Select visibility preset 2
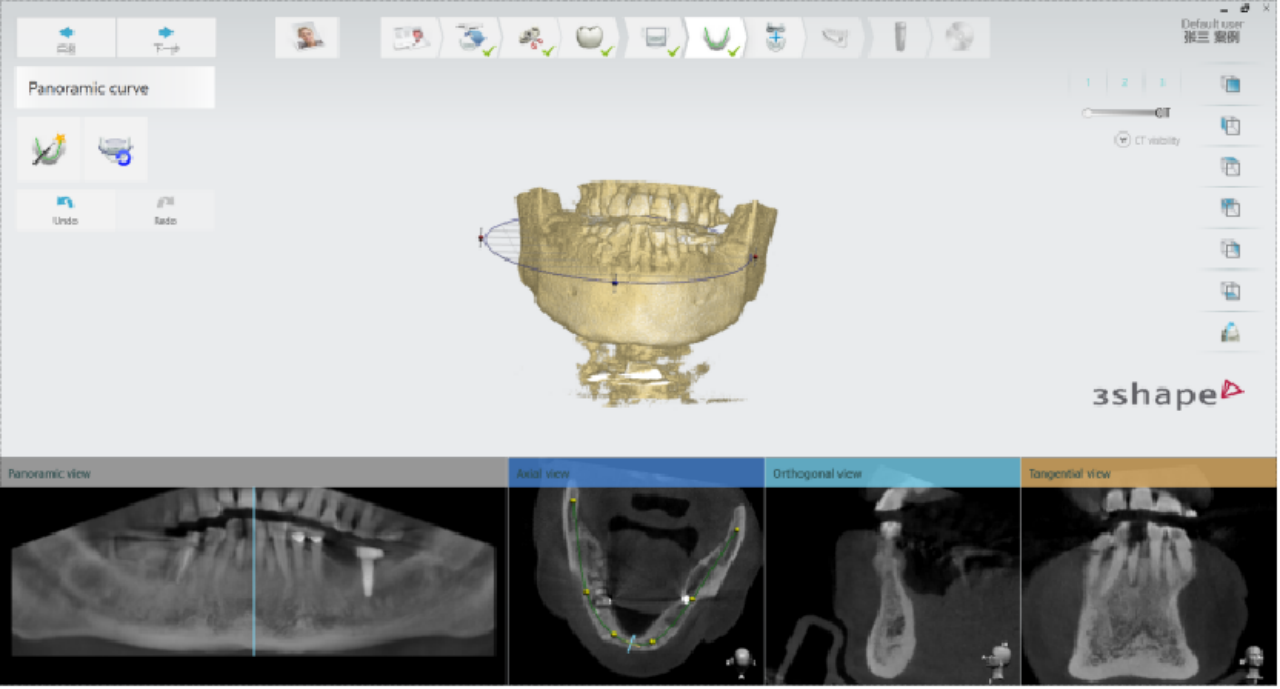The width and height of the screenshot is (1280, 689). pos(1124,83)
